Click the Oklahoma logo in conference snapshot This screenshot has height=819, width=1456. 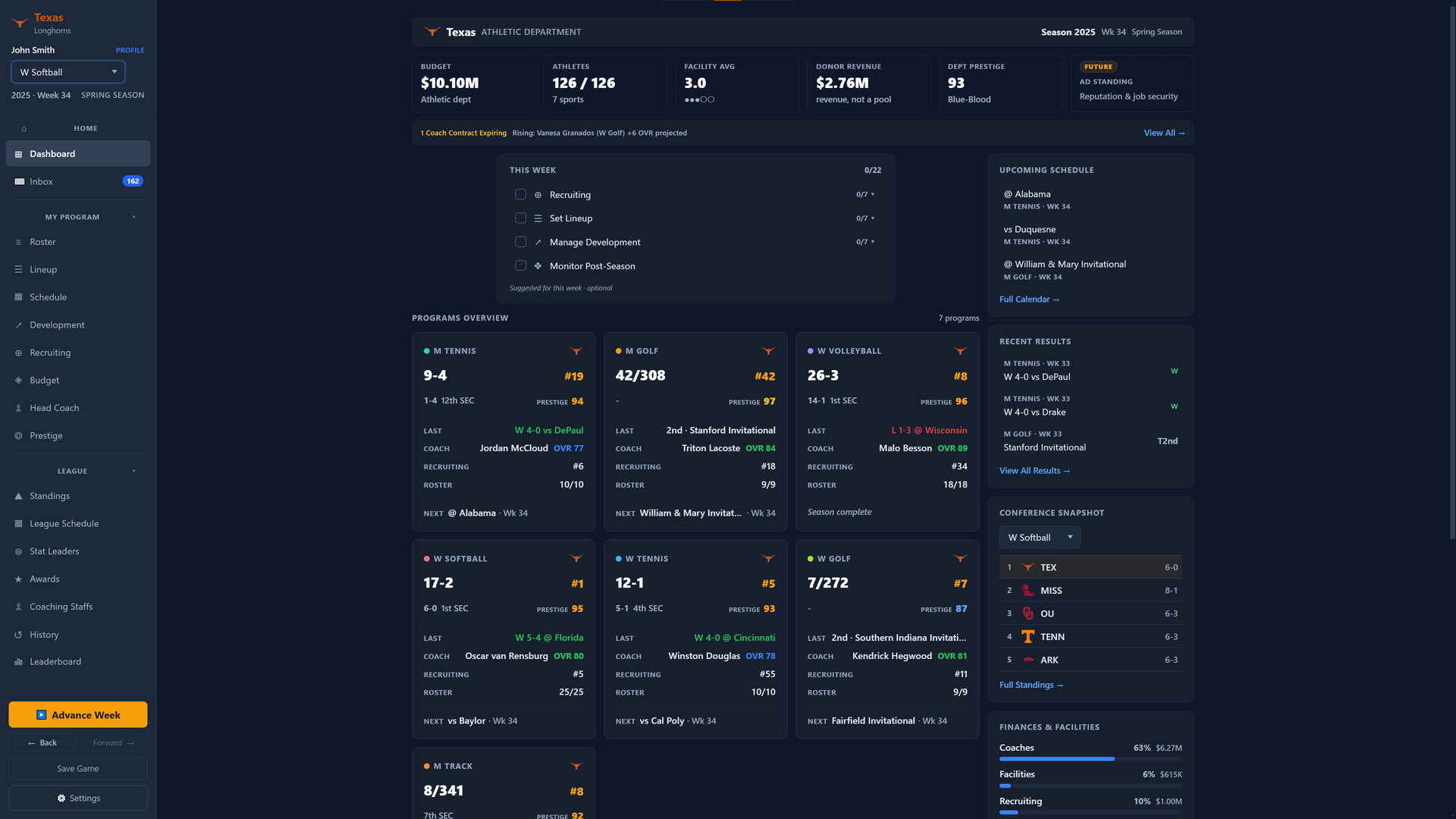point(1028,613)
